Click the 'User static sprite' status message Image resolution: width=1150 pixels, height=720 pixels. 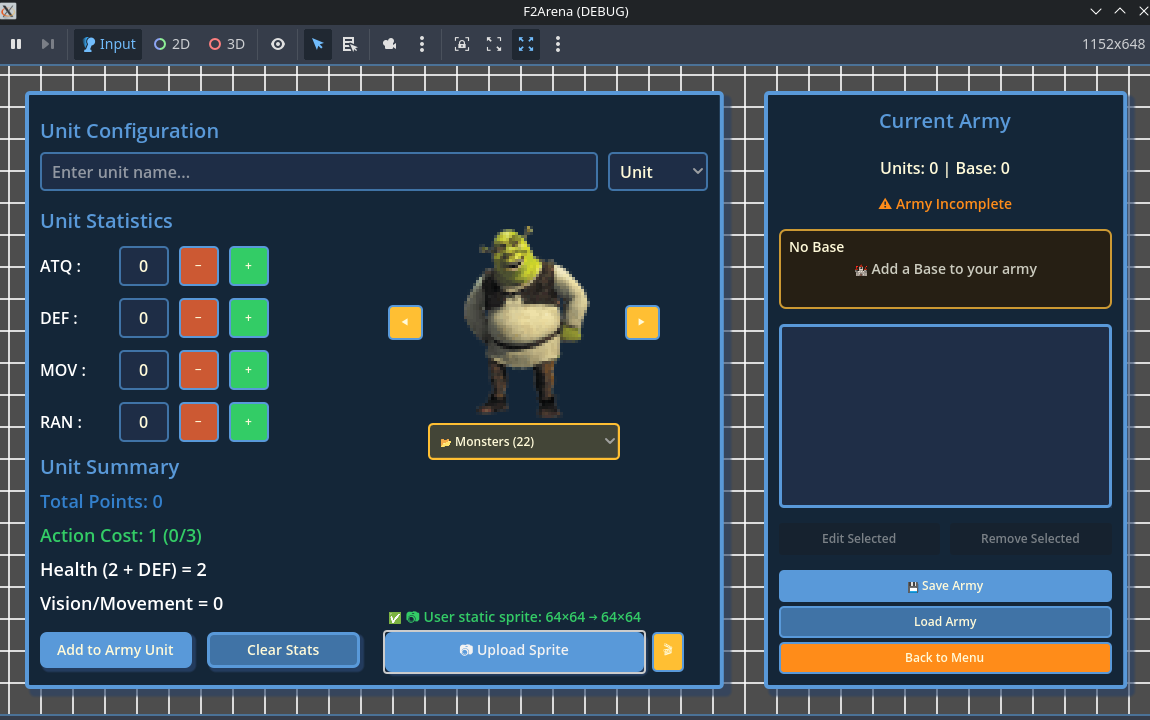514,617
